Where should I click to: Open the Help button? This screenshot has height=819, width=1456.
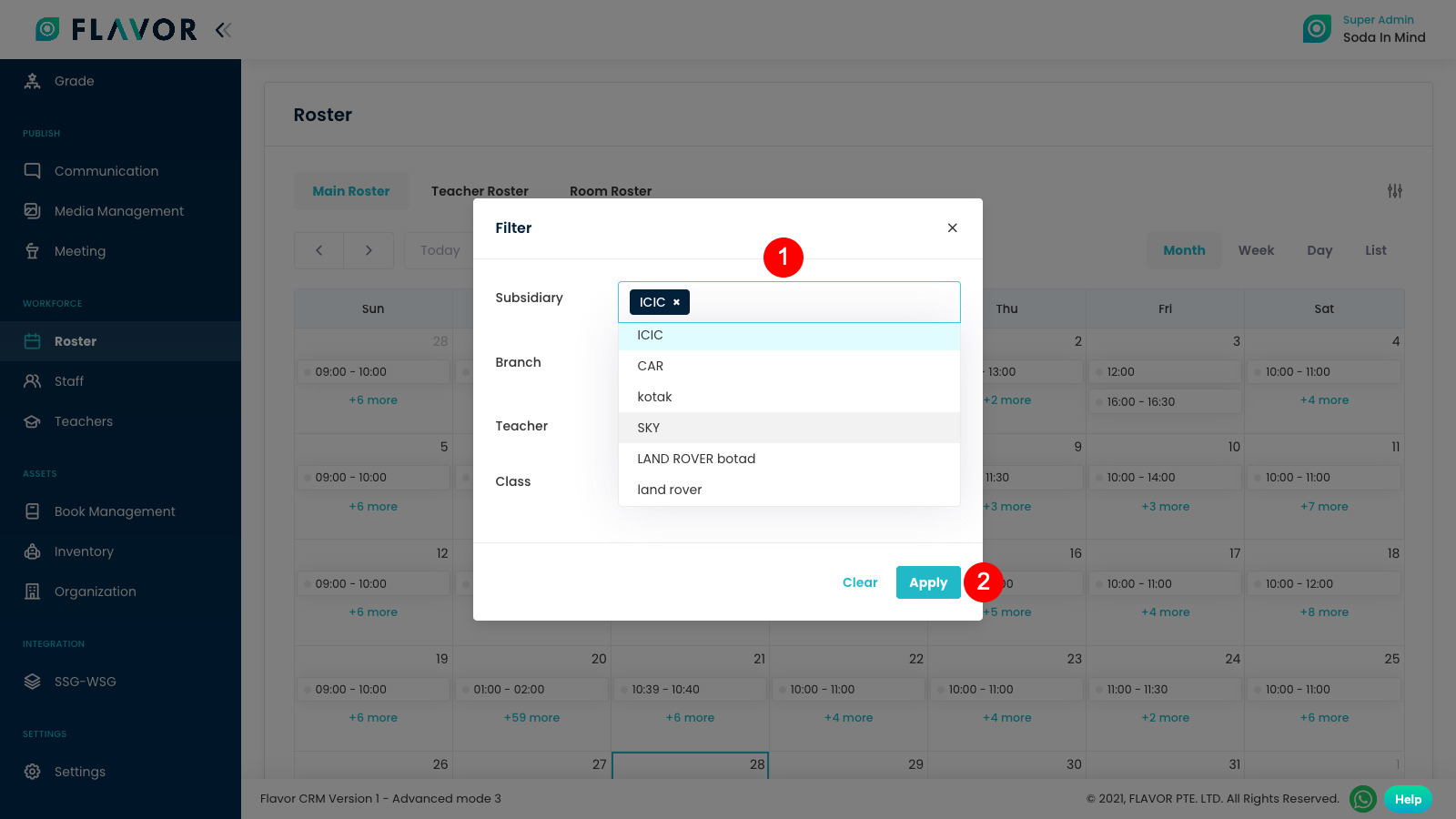click(1408, 799)
